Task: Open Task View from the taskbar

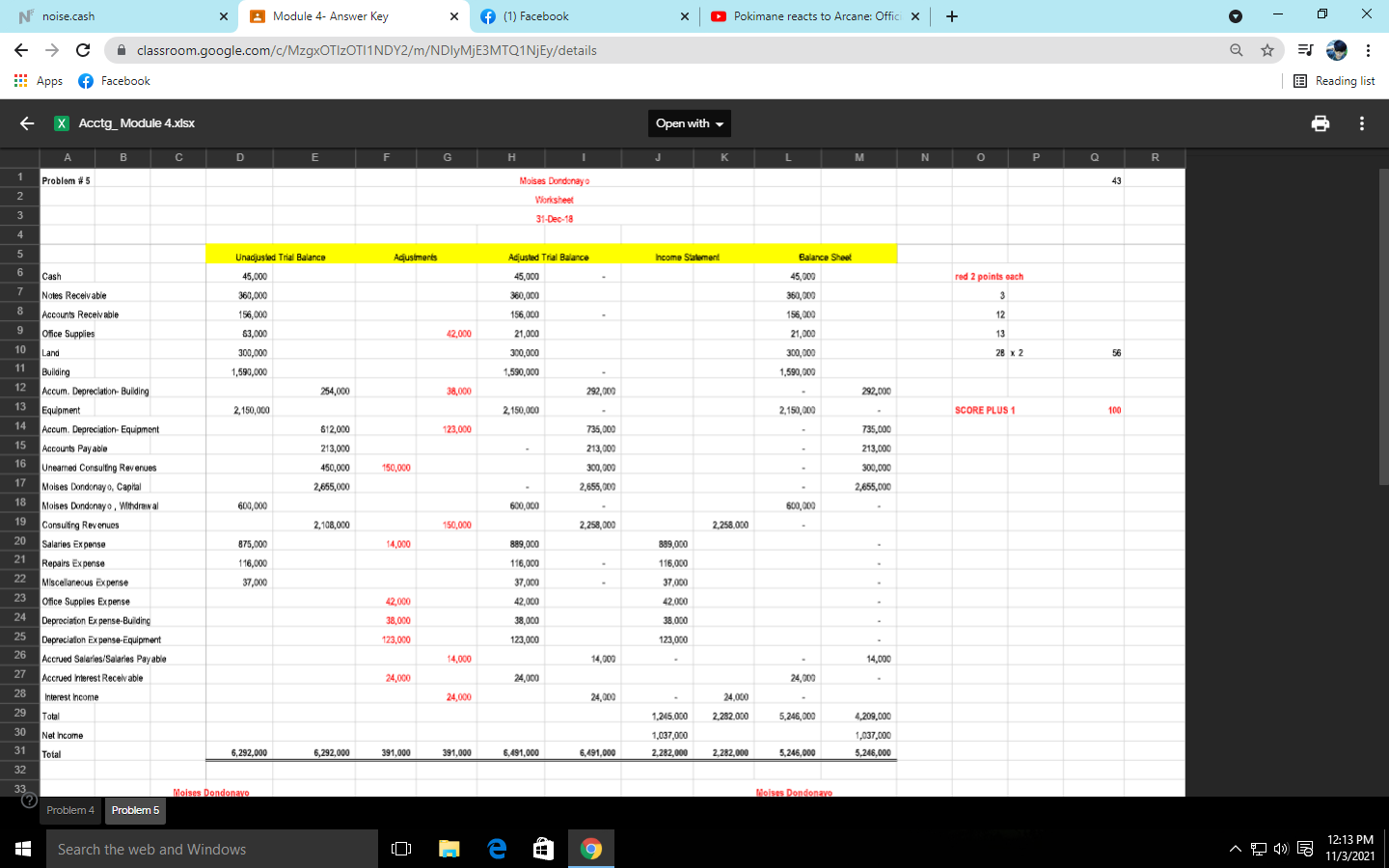Action: coord(401,849)
